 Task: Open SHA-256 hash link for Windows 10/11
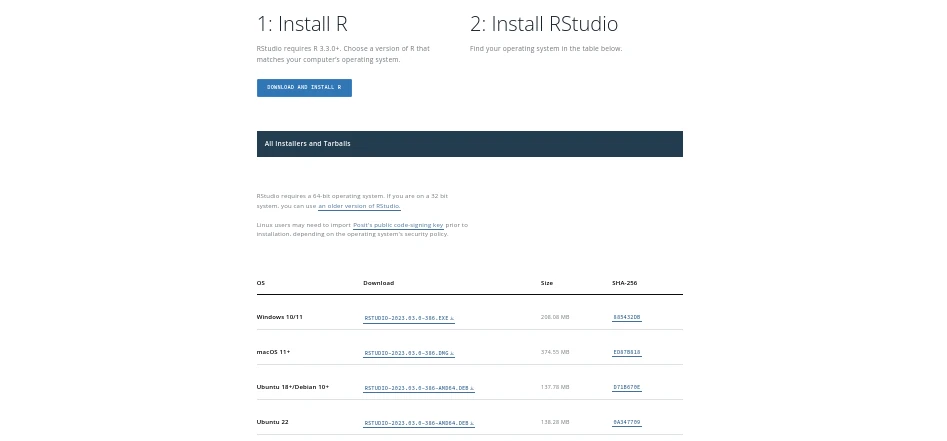coord(627,317)
